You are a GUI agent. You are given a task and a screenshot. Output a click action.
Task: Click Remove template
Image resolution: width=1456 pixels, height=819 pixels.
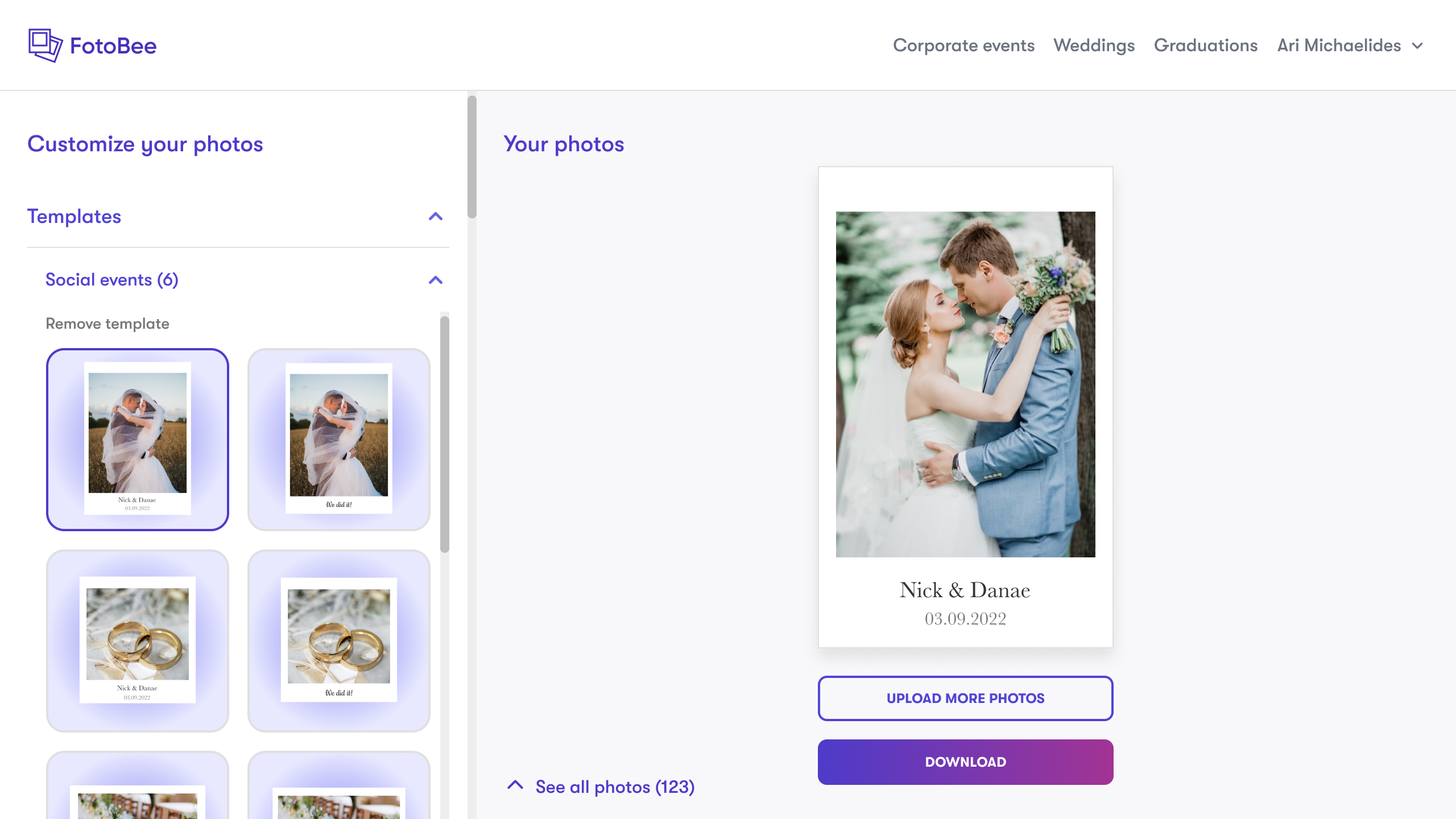(x=107, y=323)
